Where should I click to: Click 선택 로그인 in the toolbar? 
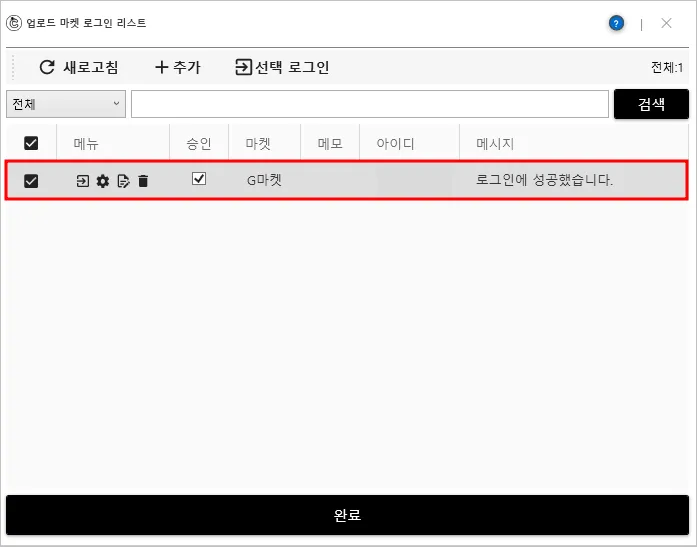(x=282, y=67)
